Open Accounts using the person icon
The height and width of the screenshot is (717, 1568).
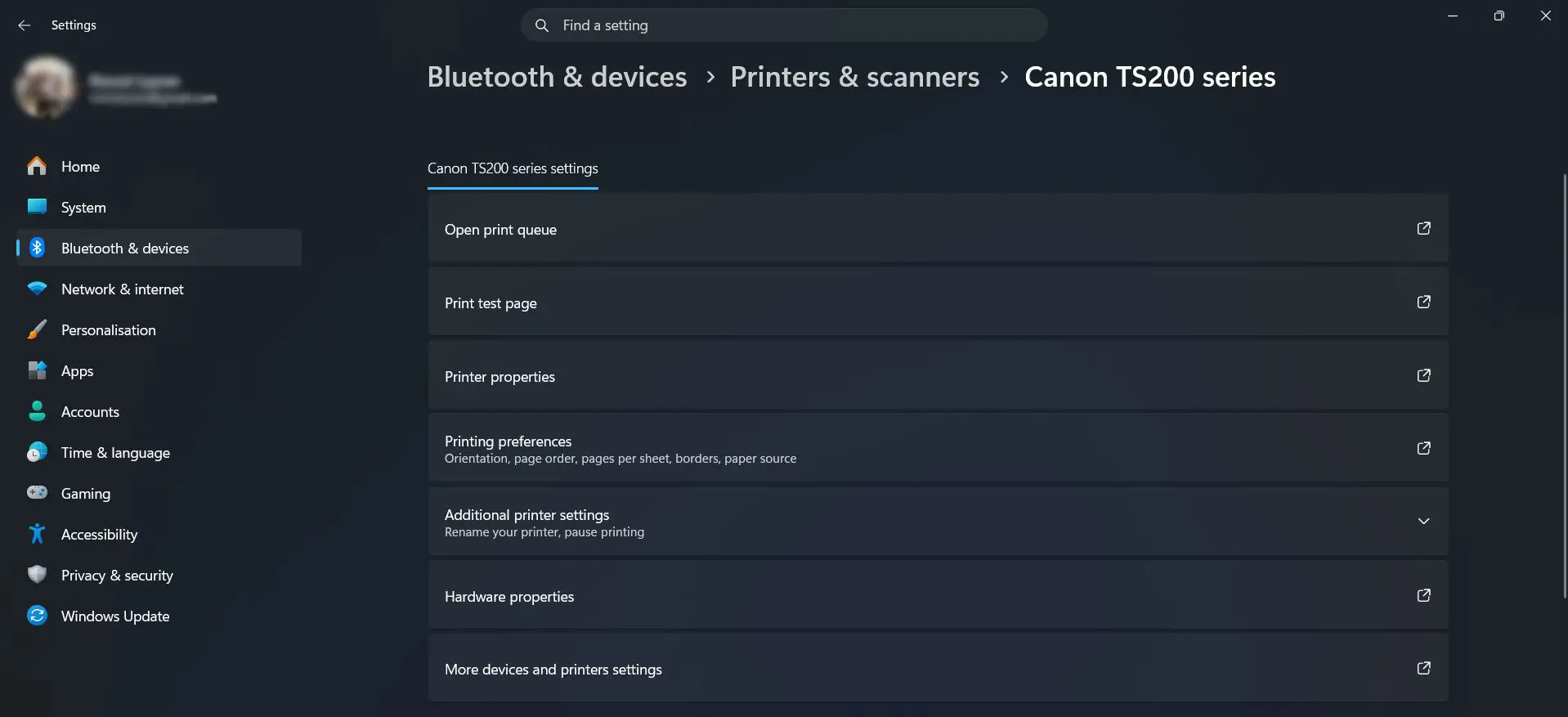tap(37, 411)
